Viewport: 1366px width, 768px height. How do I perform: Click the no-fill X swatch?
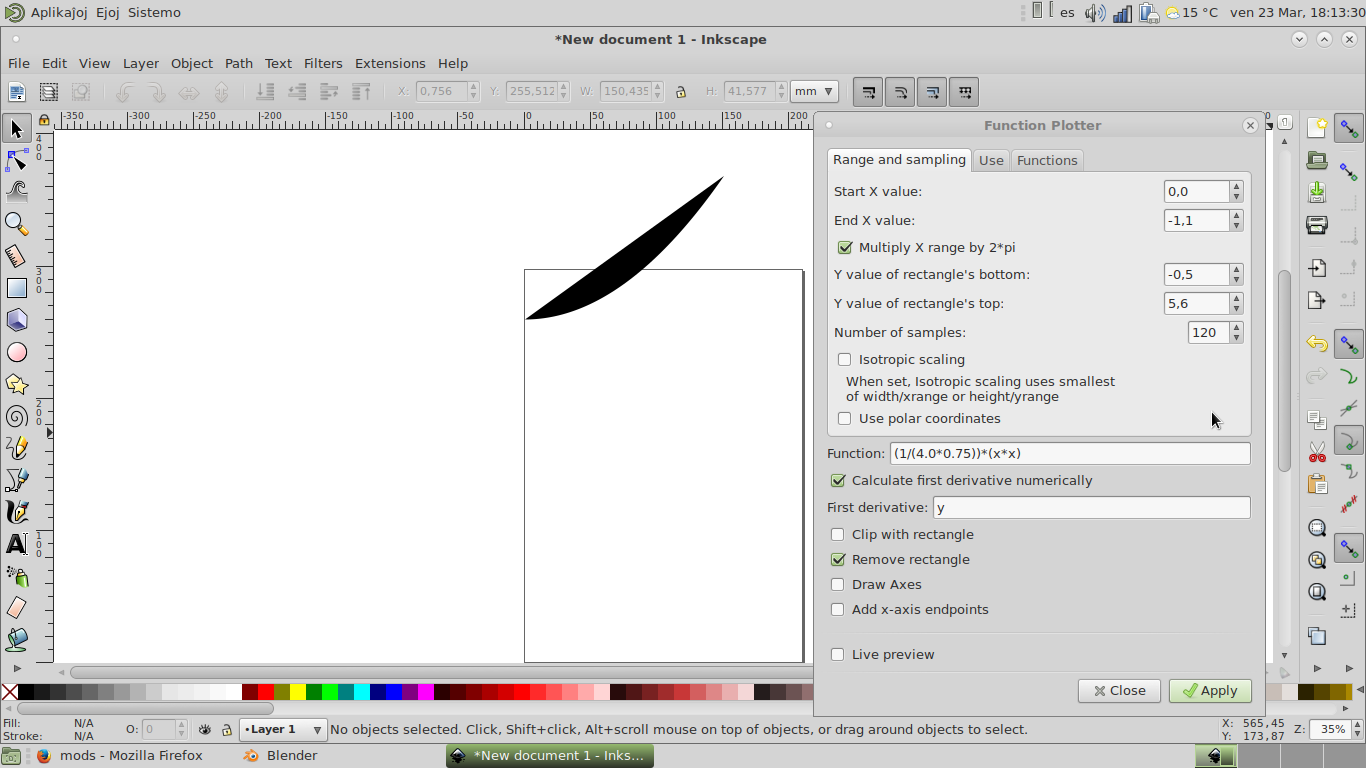10,691
